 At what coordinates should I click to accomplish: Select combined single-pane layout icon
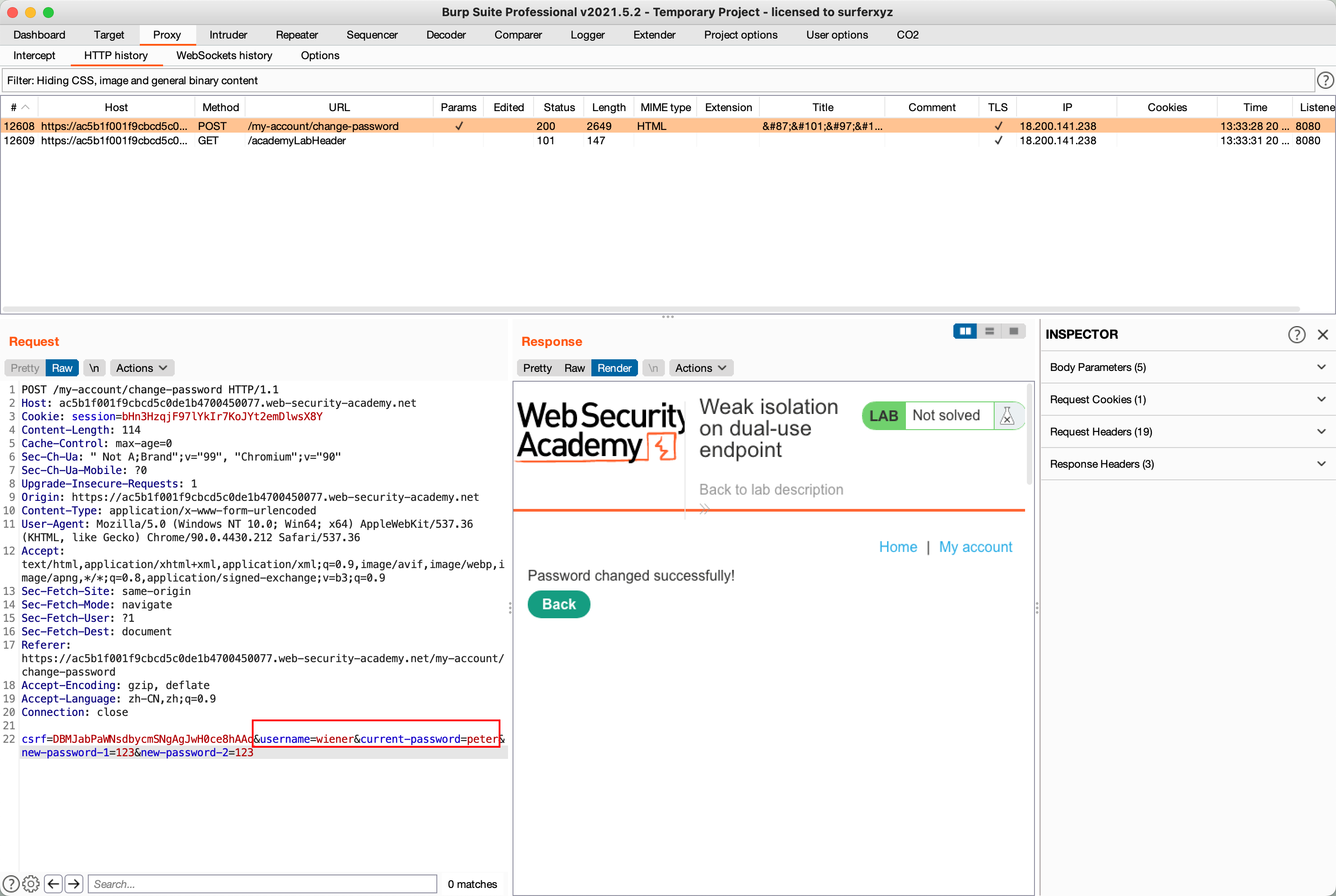pyautogui.click(x=1014, y=331)
